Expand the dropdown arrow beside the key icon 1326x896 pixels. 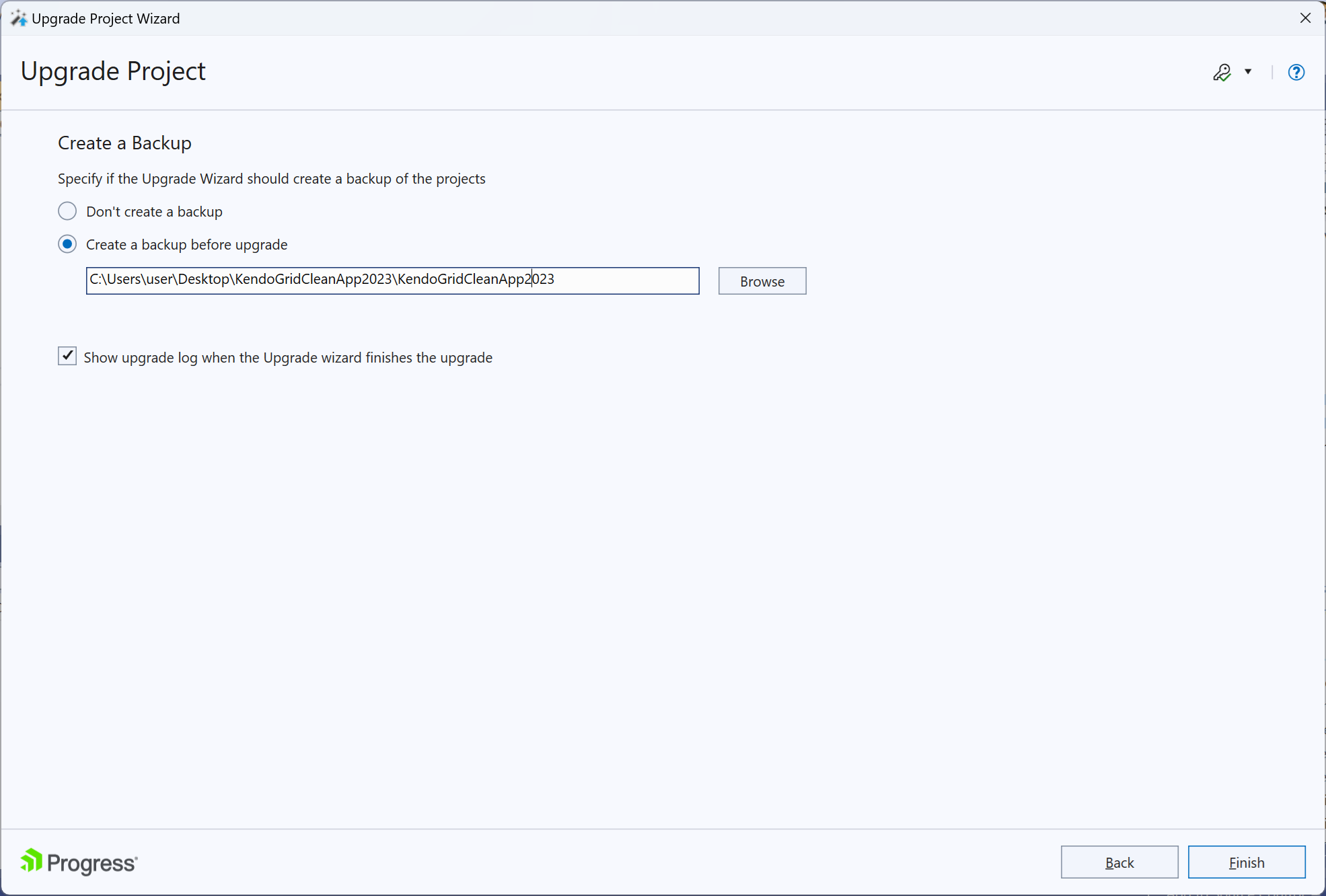(1248, 71)
